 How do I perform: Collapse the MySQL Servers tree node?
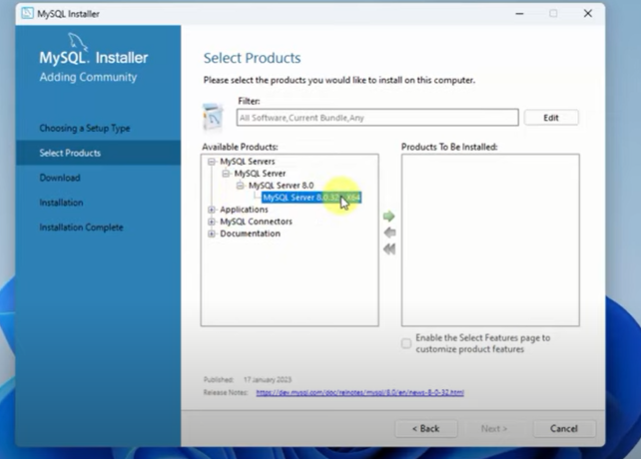211,161
